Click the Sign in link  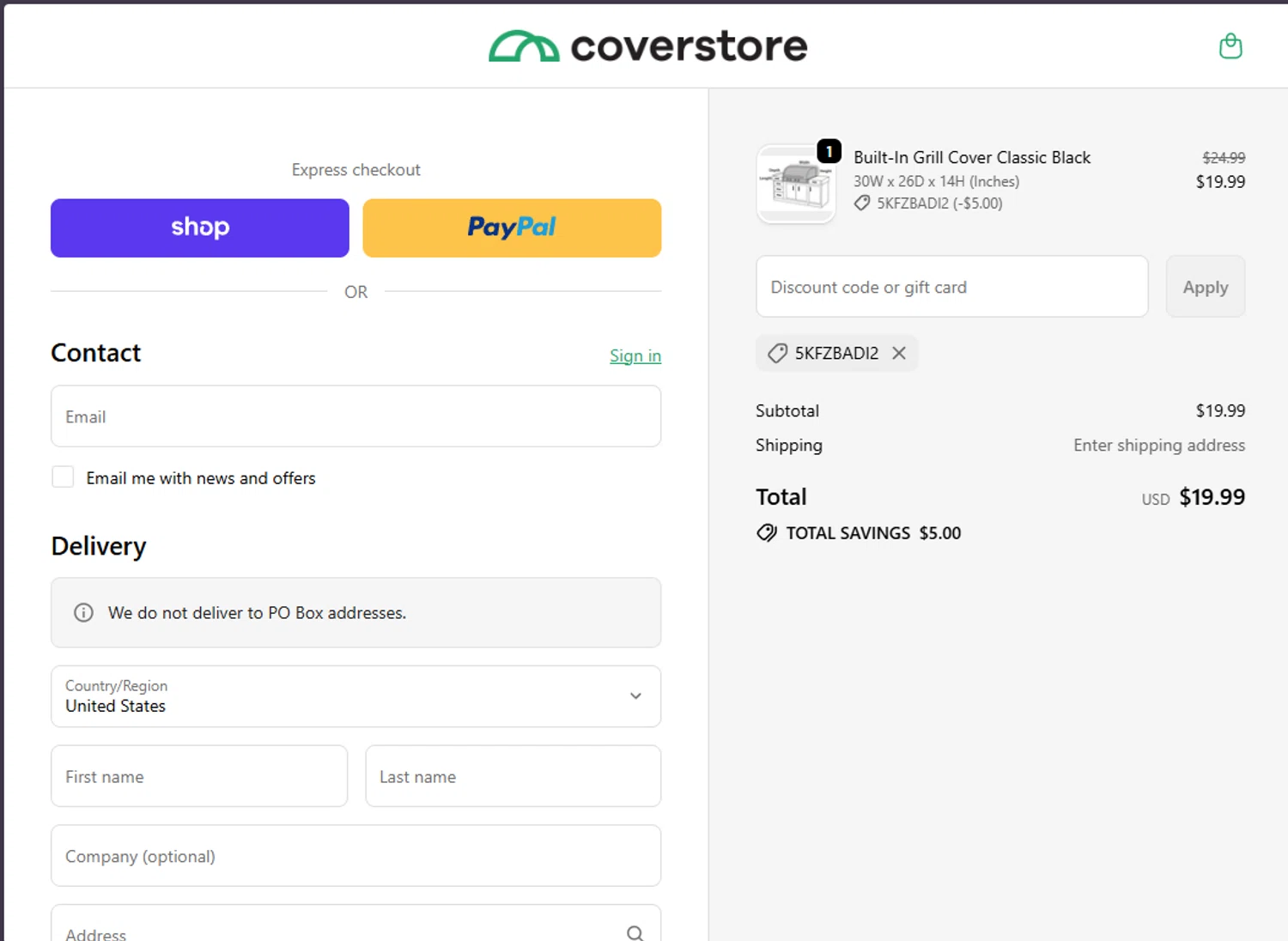pos(635,355)
